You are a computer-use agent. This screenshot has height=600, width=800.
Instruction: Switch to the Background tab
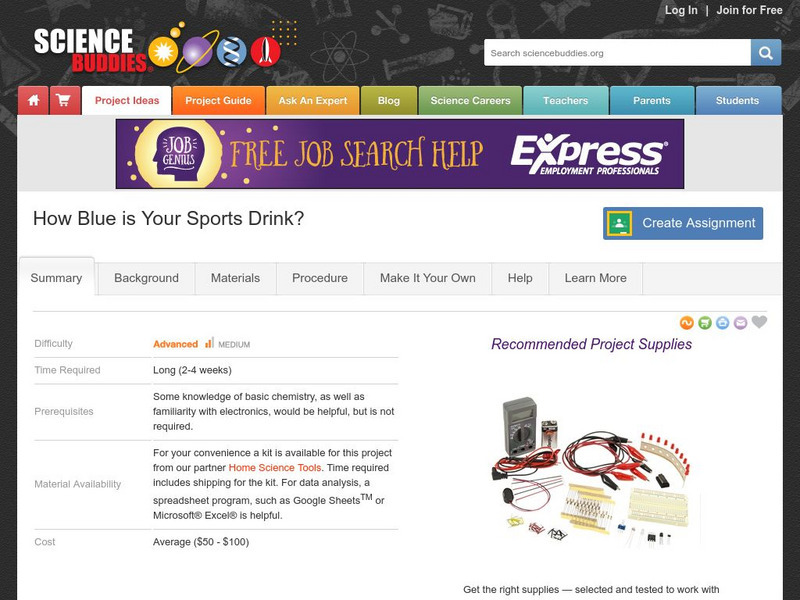pos(146,278)
